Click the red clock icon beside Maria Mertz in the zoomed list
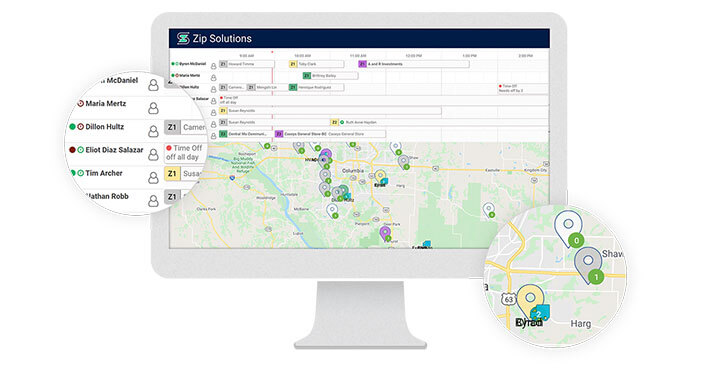This screenshot has width=720, height=378. (x=80, y=104)
